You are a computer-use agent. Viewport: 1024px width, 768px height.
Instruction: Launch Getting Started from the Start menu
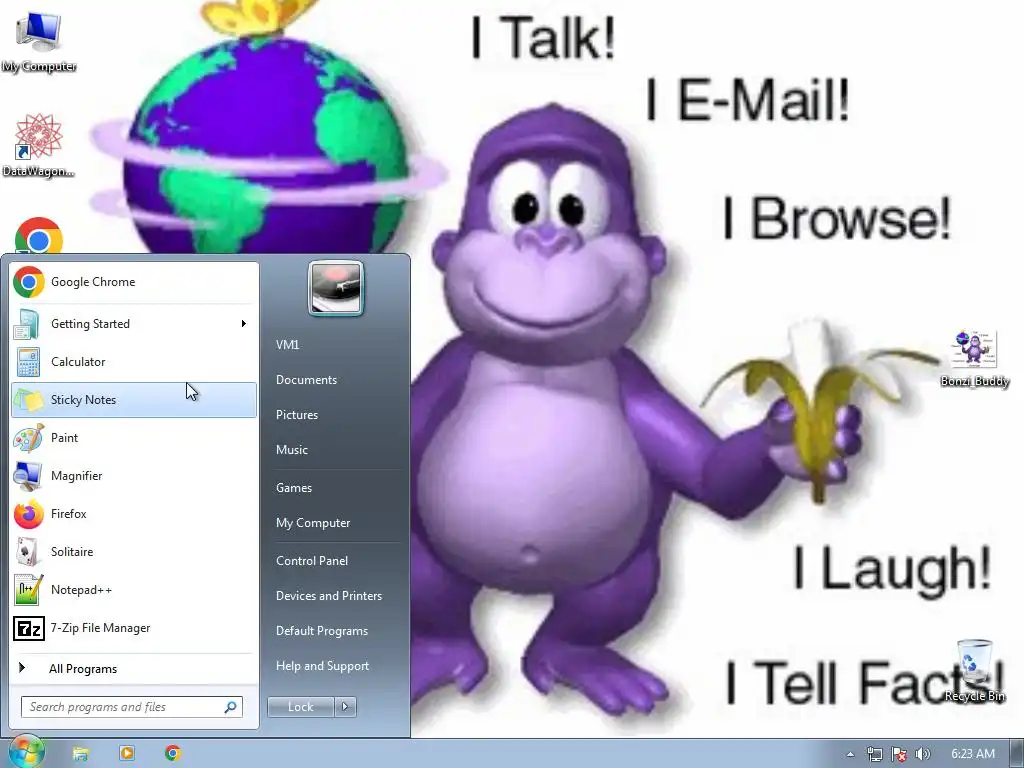134,324
